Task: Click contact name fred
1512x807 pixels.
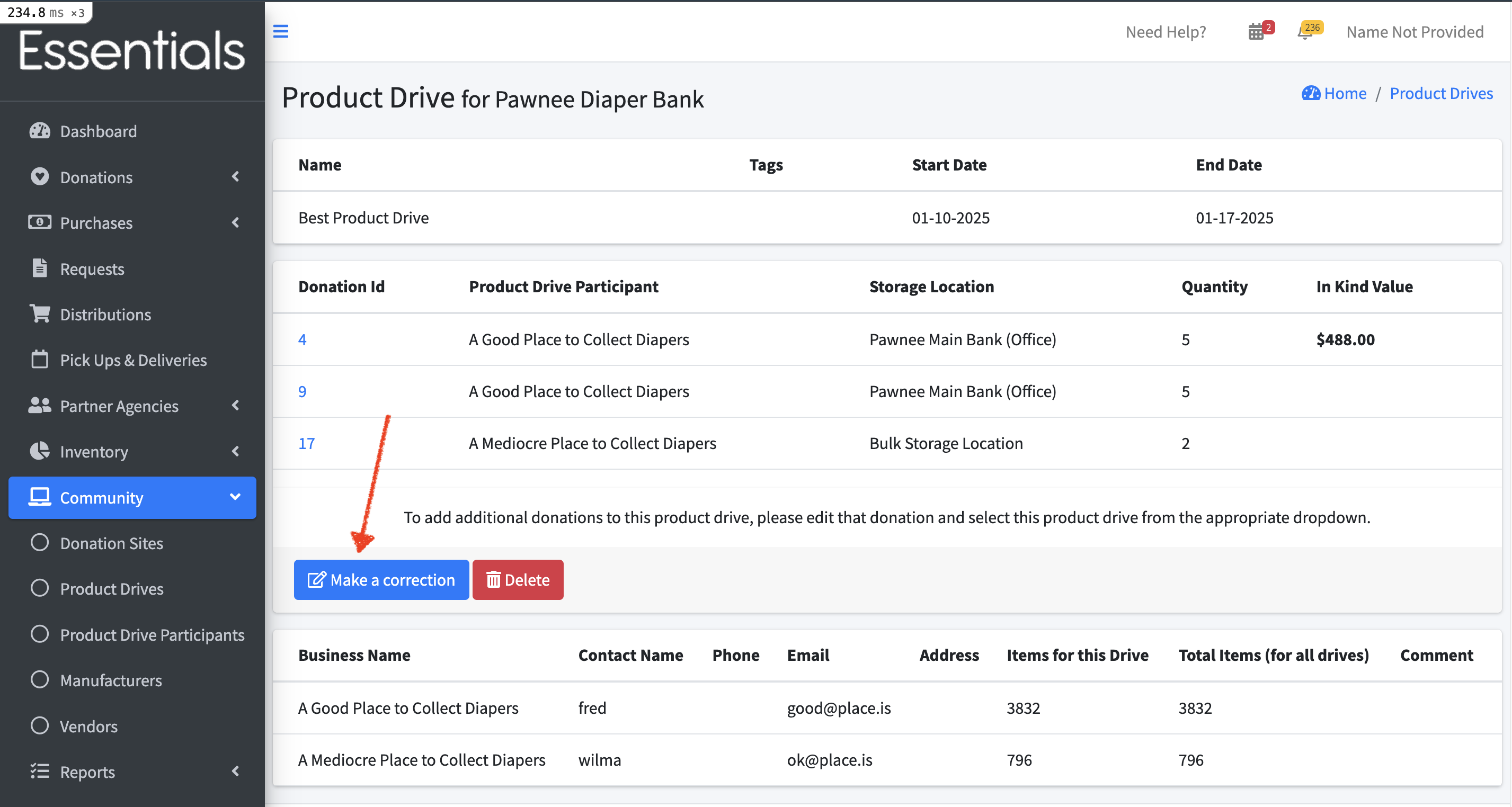Action: click(592, 708)
